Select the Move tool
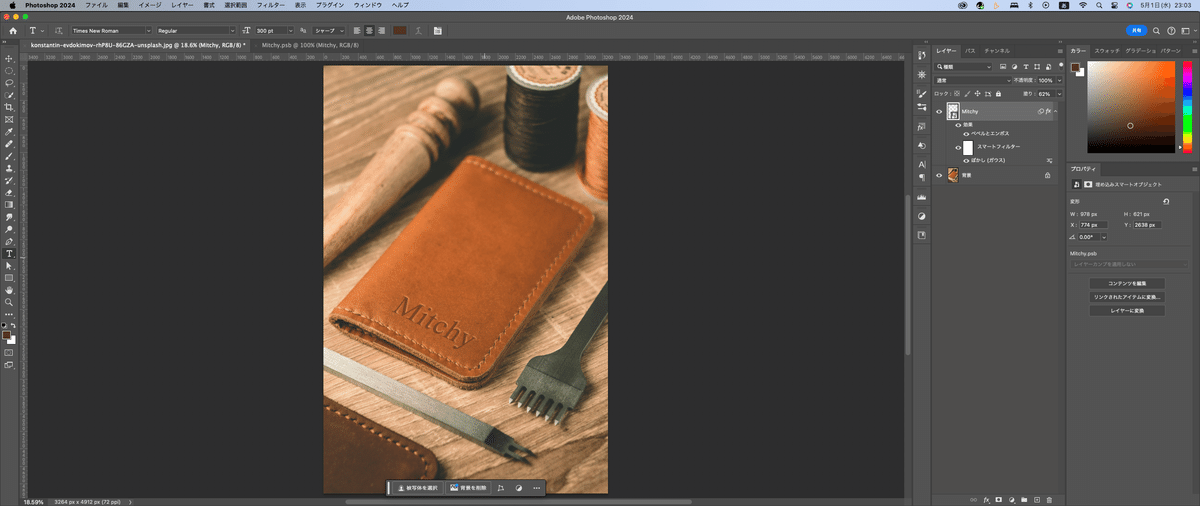 (9, 59)
